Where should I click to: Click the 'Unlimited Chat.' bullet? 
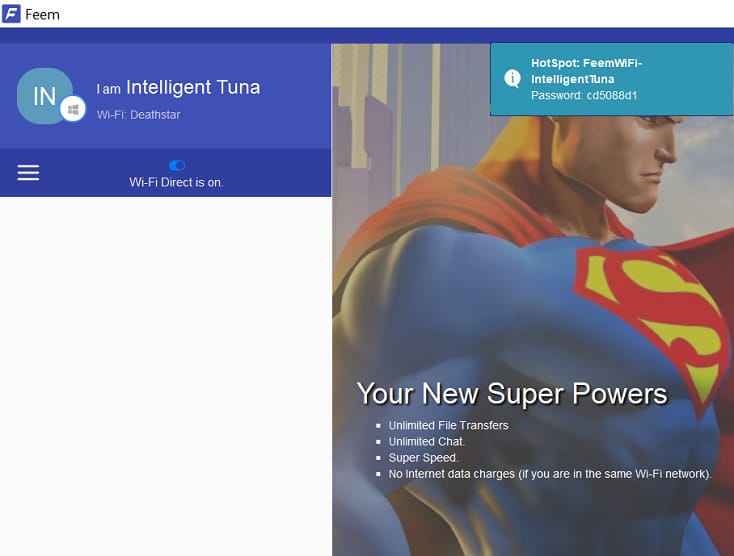(426, 441)
